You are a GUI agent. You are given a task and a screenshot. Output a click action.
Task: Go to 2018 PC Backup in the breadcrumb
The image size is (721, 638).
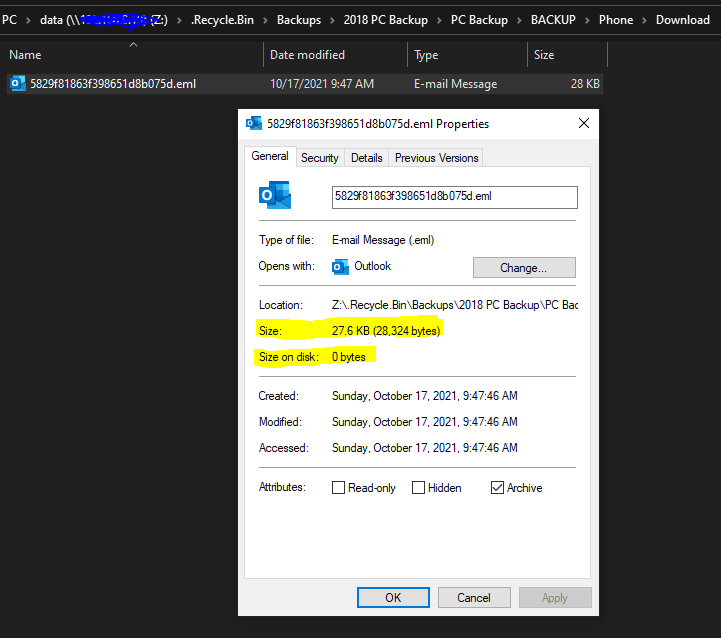point(386,20)
